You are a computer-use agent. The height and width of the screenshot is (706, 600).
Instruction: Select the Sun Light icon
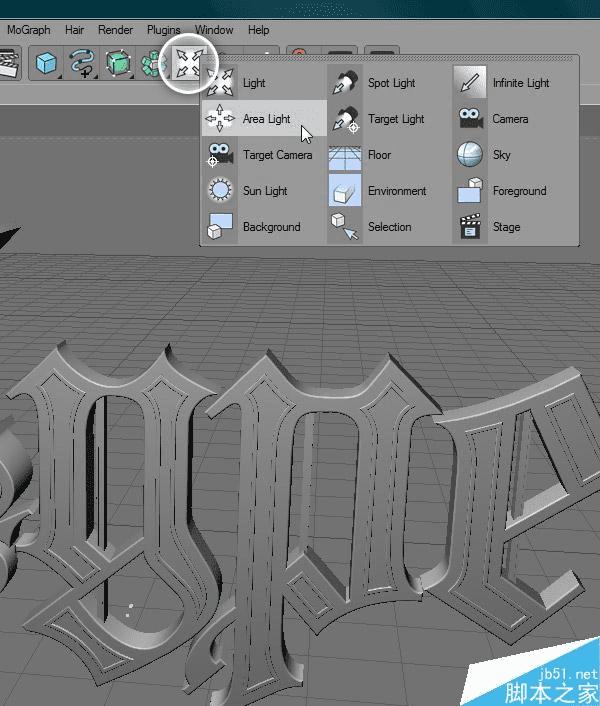click(220, 190)
